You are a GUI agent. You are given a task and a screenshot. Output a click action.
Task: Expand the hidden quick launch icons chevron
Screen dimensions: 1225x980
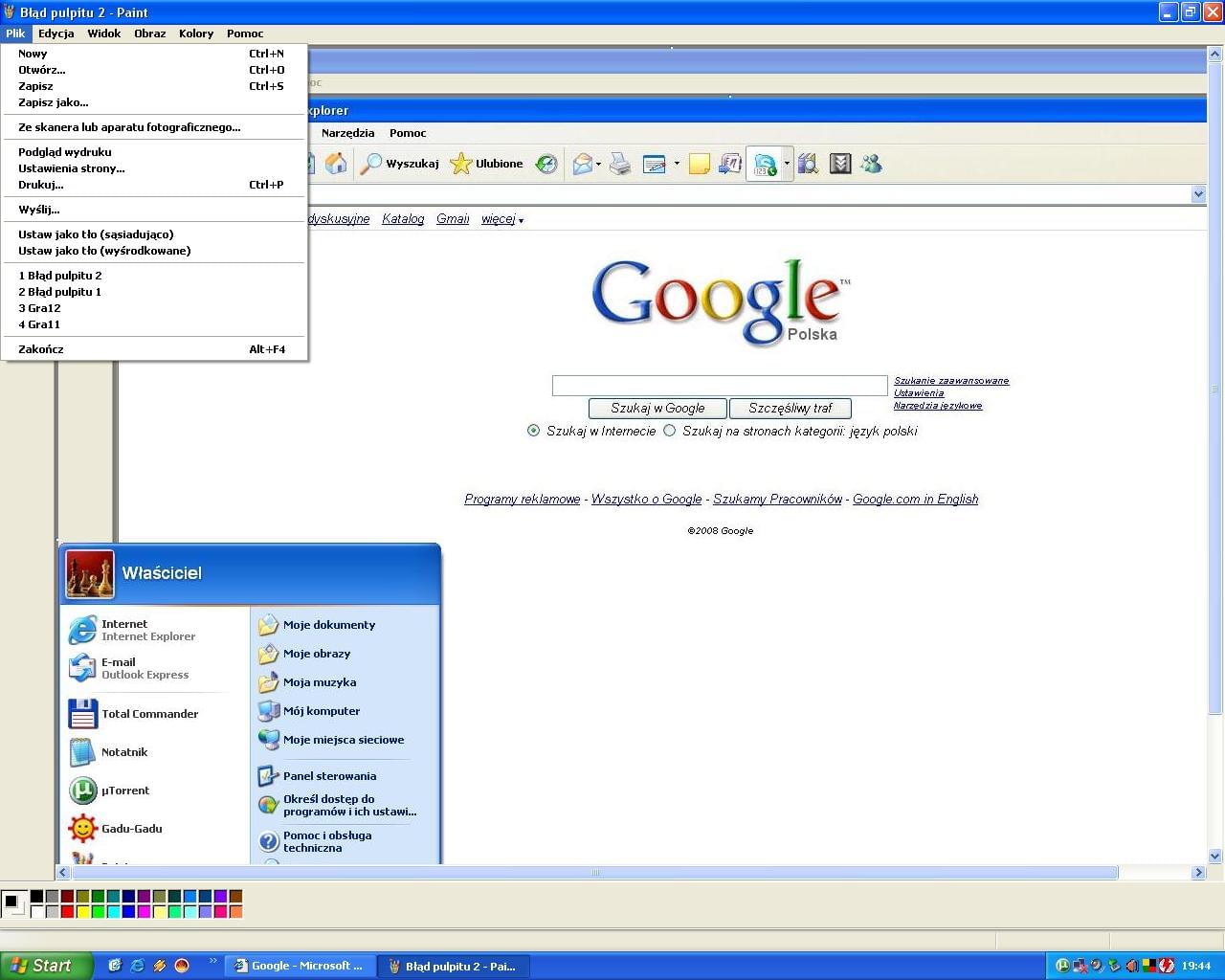(212, 962)
